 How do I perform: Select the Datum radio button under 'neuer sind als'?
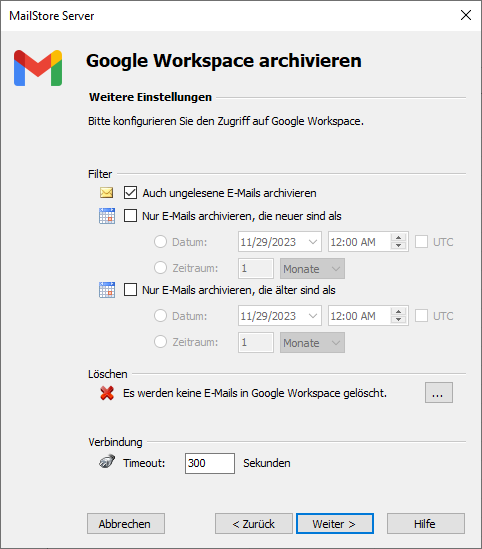(160, 242)
